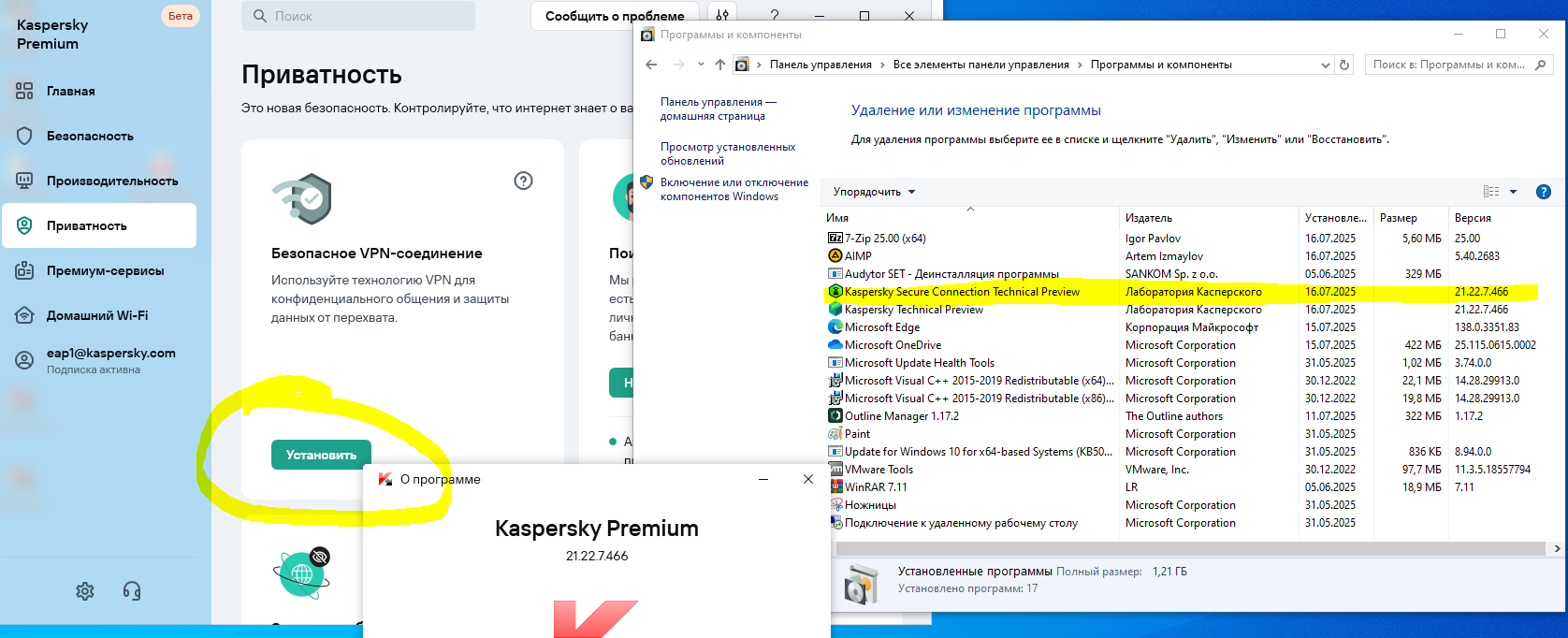Open Включение или отключение компонентов Windows
This screenshot has height=638, width=1568.
click(x=734, y=189)
